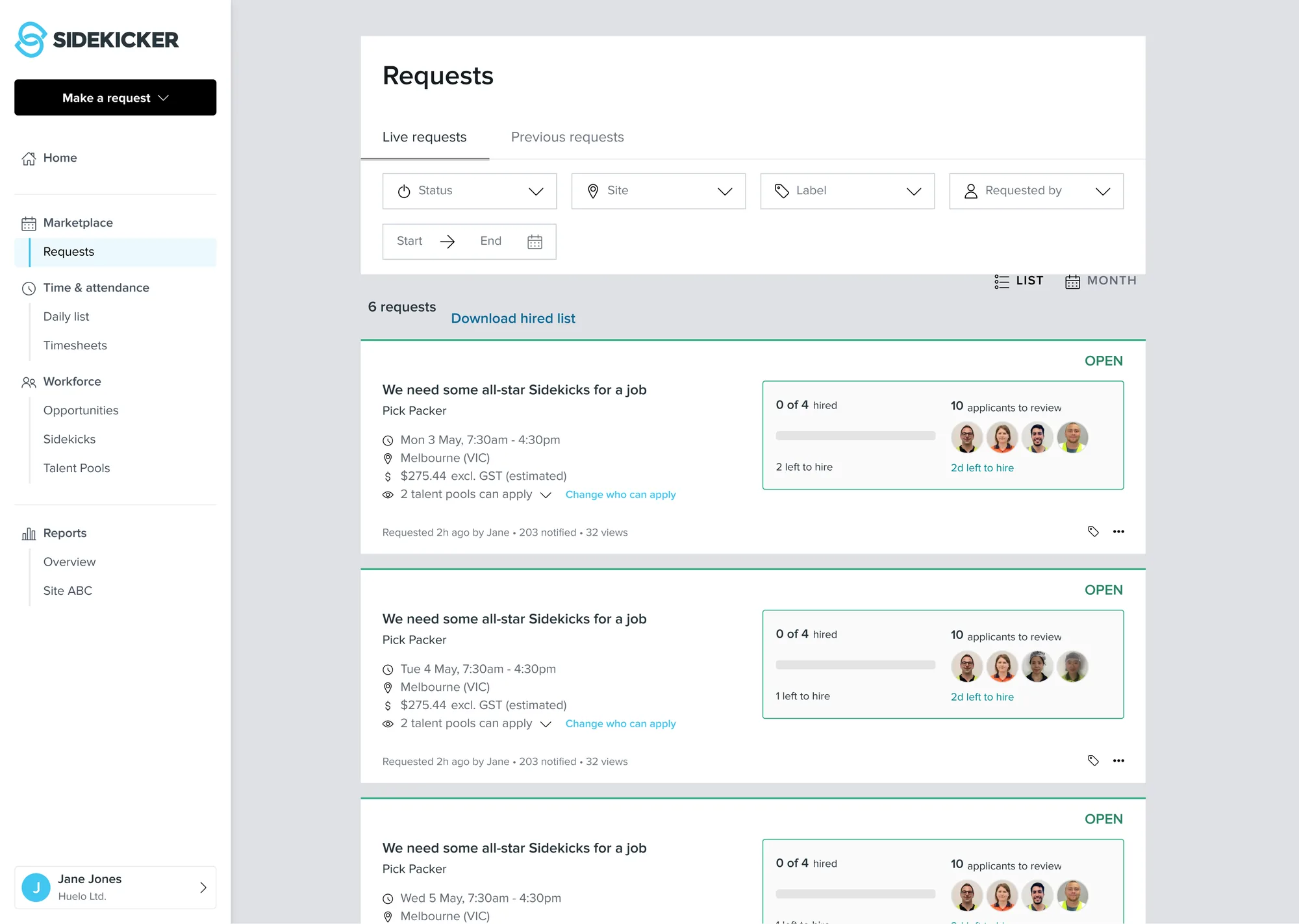
Task: Click Download hired list link
Action: point(513,319)
